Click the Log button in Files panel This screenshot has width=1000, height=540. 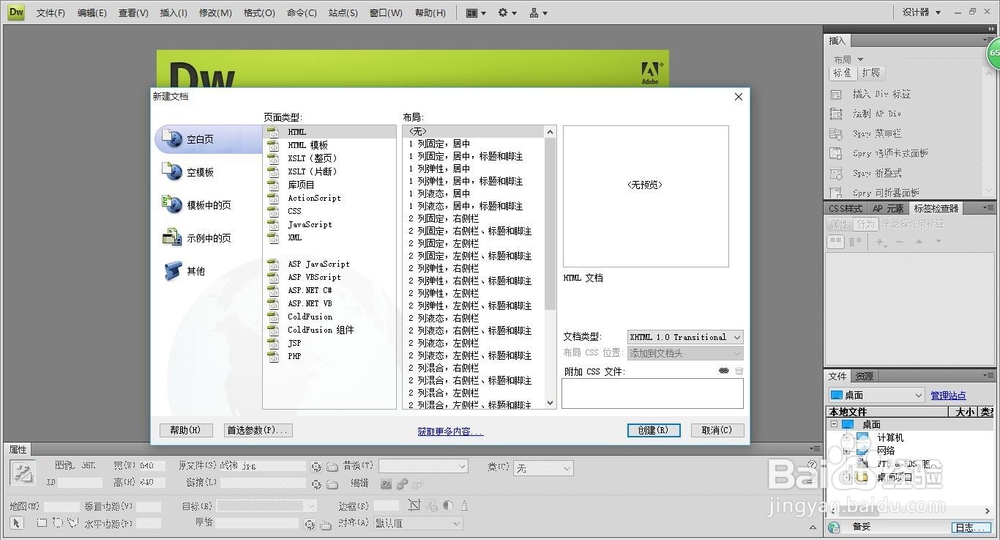click(x=971, y=527)
